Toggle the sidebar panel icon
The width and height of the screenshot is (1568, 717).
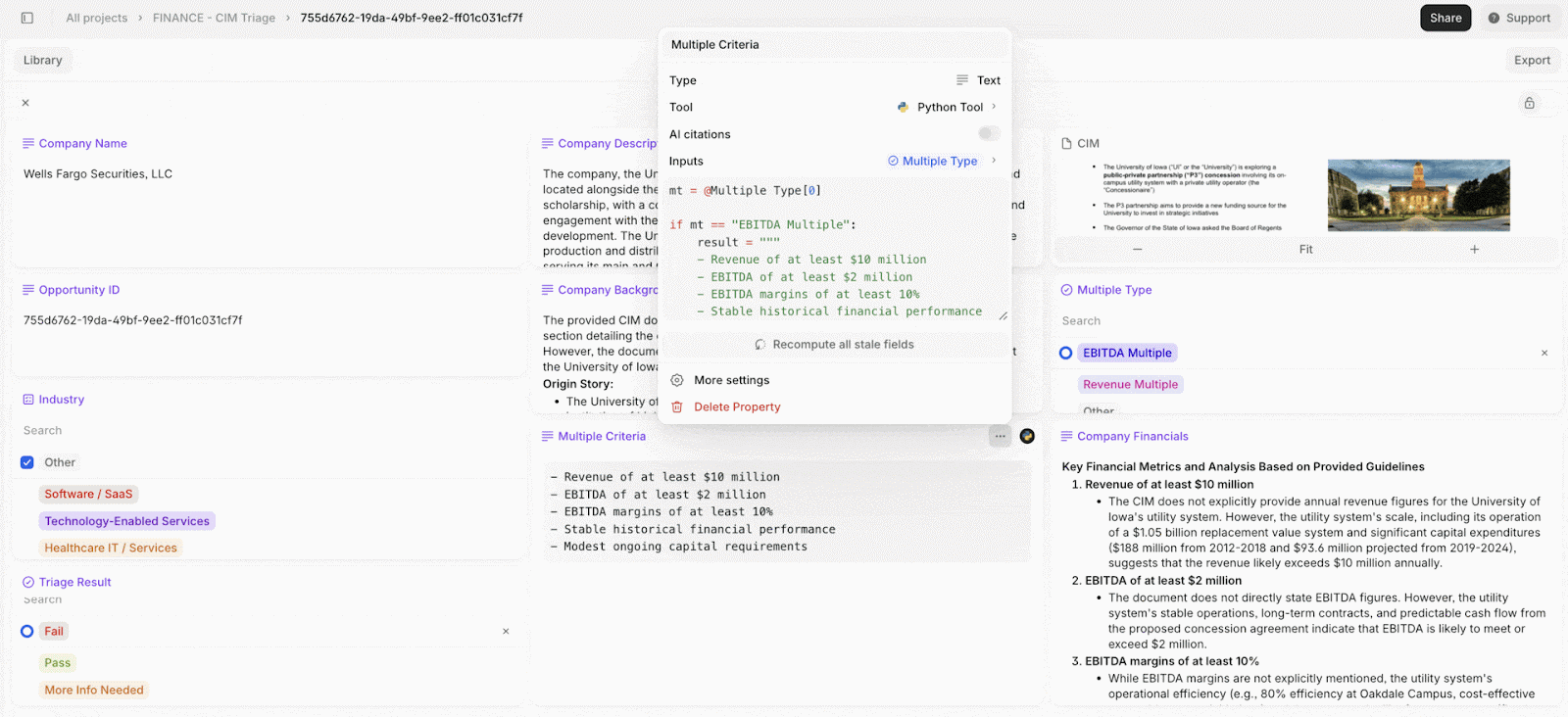point(27,18)
